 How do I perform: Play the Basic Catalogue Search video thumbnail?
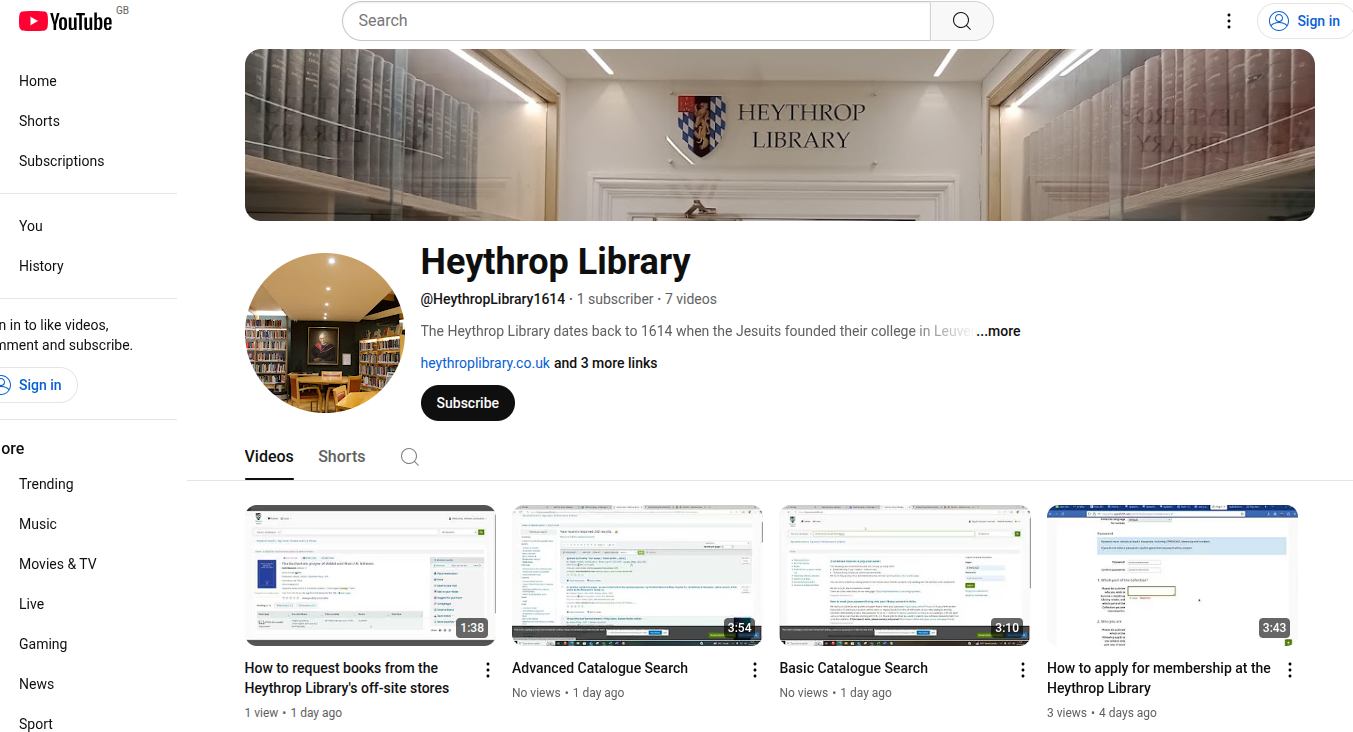click(x=903, y=575)
